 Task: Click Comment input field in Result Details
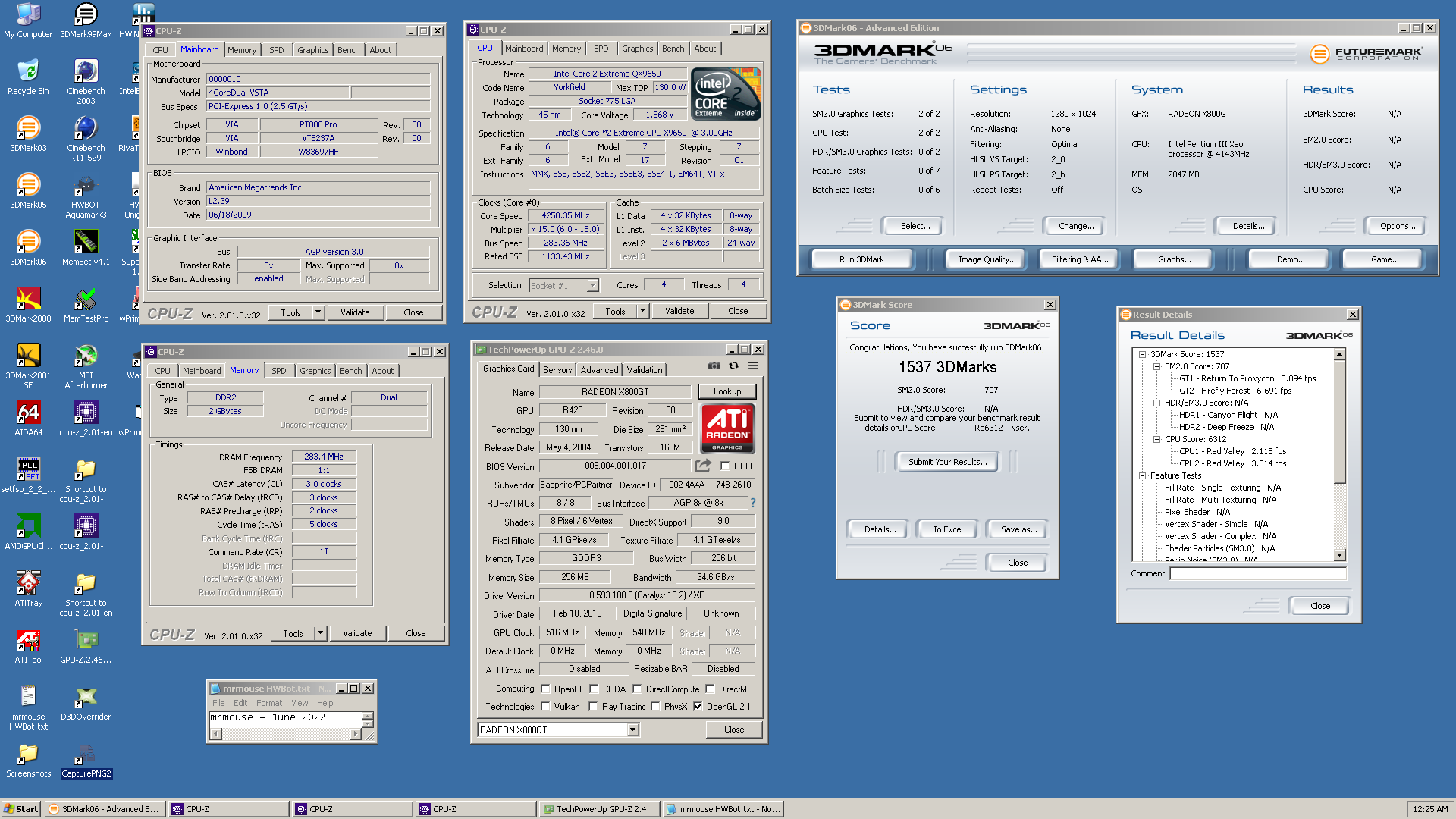(x=1258, y=574)
